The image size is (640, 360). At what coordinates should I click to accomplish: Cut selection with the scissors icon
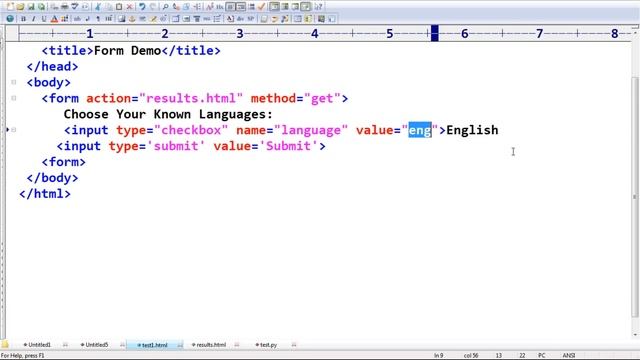(x=98, y=7)
